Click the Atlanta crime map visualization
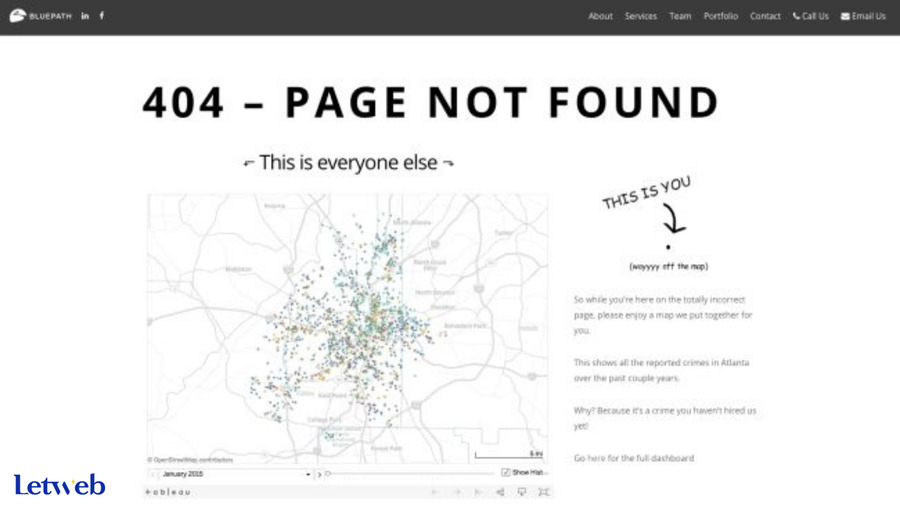 point(348,329)
